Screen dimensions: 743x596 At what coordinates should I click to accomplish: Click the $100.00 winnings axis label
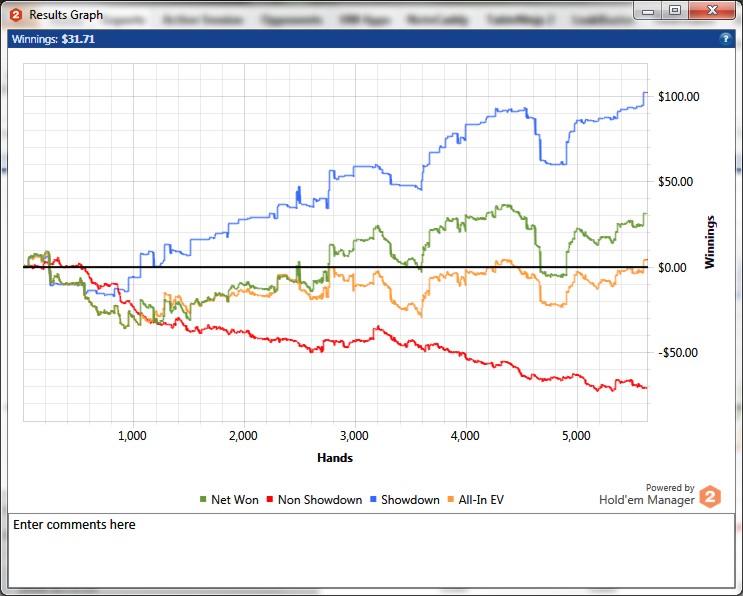[677, 97]
